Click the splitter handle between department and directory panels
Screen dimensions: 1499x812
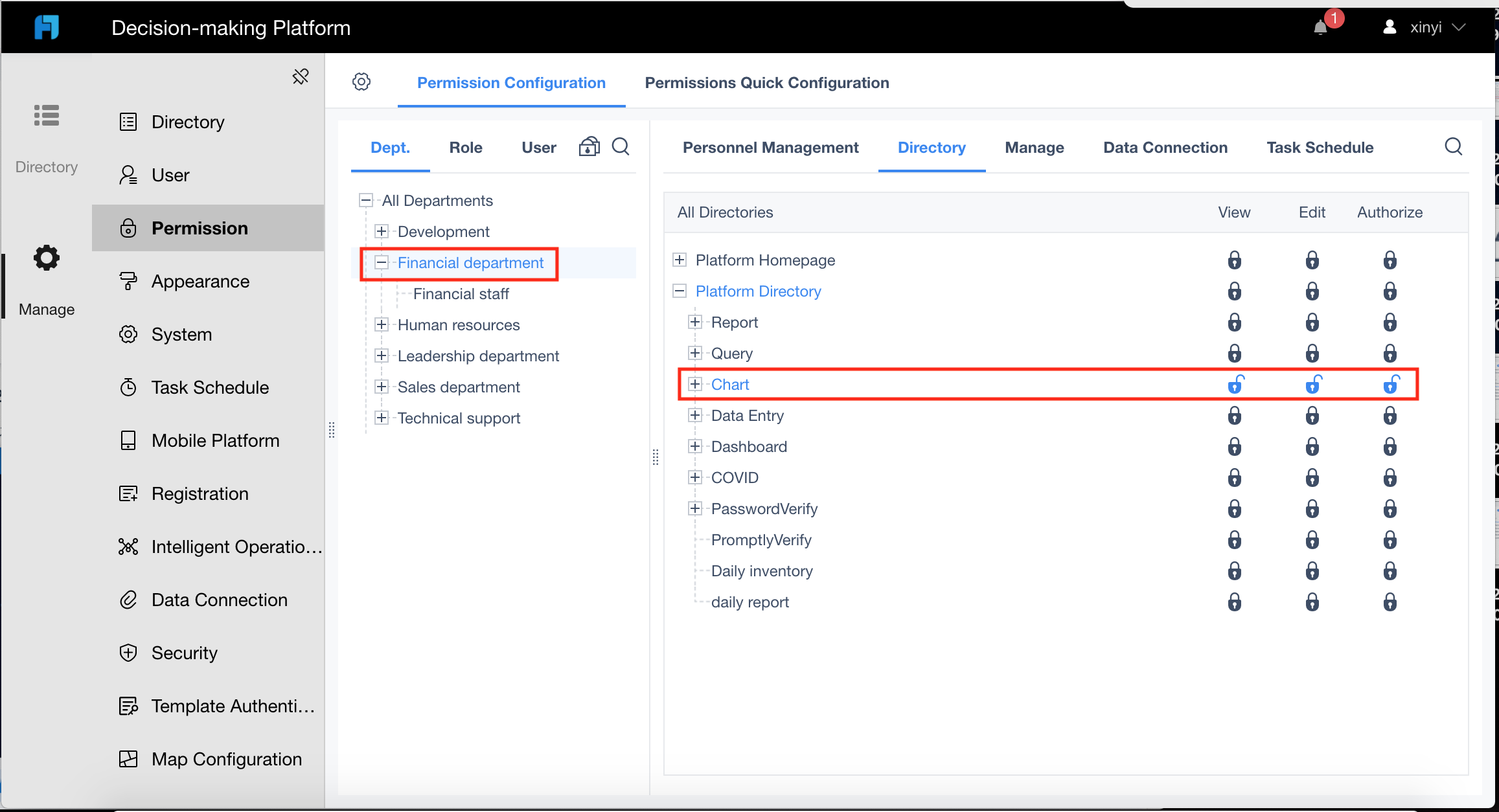pos(656,457)
